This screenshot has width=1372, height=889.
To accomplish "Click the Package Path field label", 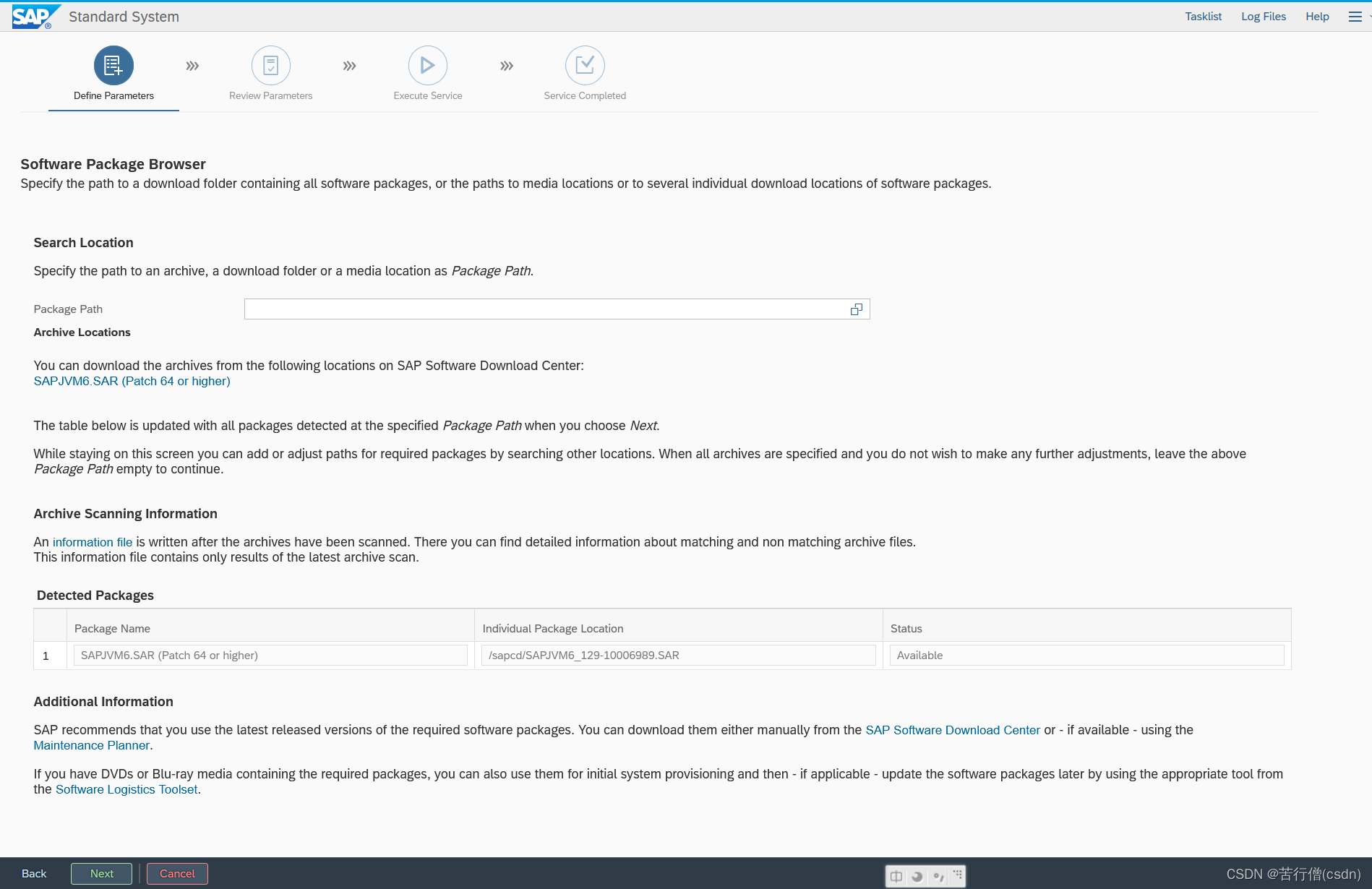I will pos(68,309).
